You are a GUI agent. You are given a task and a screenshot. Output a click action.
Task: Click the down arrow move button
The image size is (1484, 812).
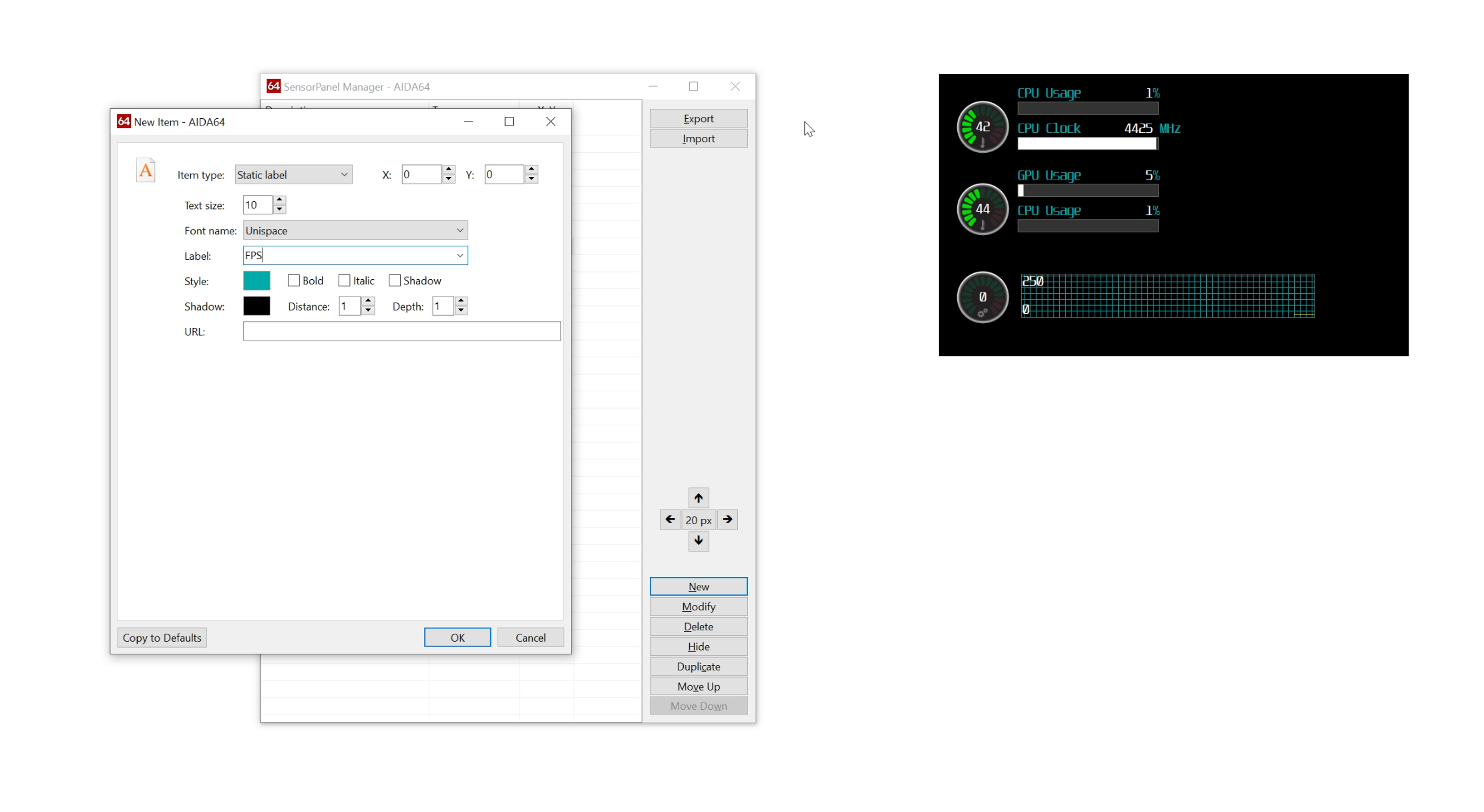pyautogui.click(x=698, y=541)
